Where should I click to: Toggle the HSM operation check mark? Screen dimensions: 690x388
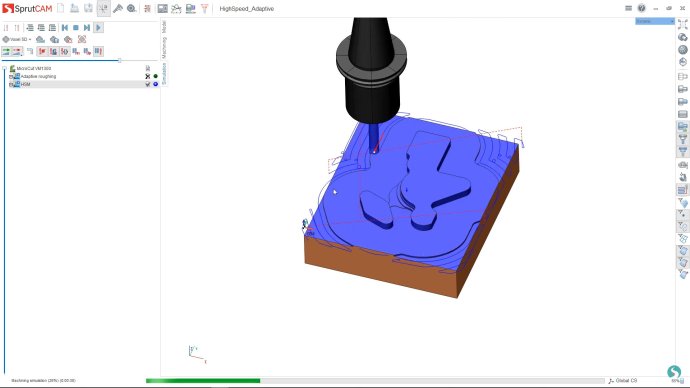pyautogui.click(x=148, y=84)
